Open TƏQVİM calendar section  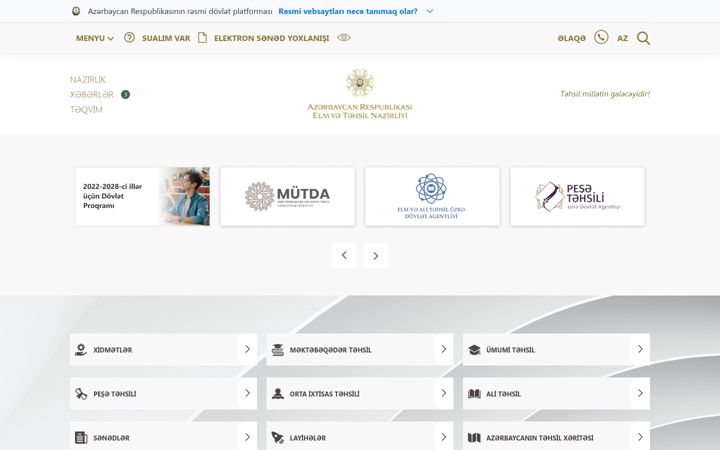pos(86,109)
